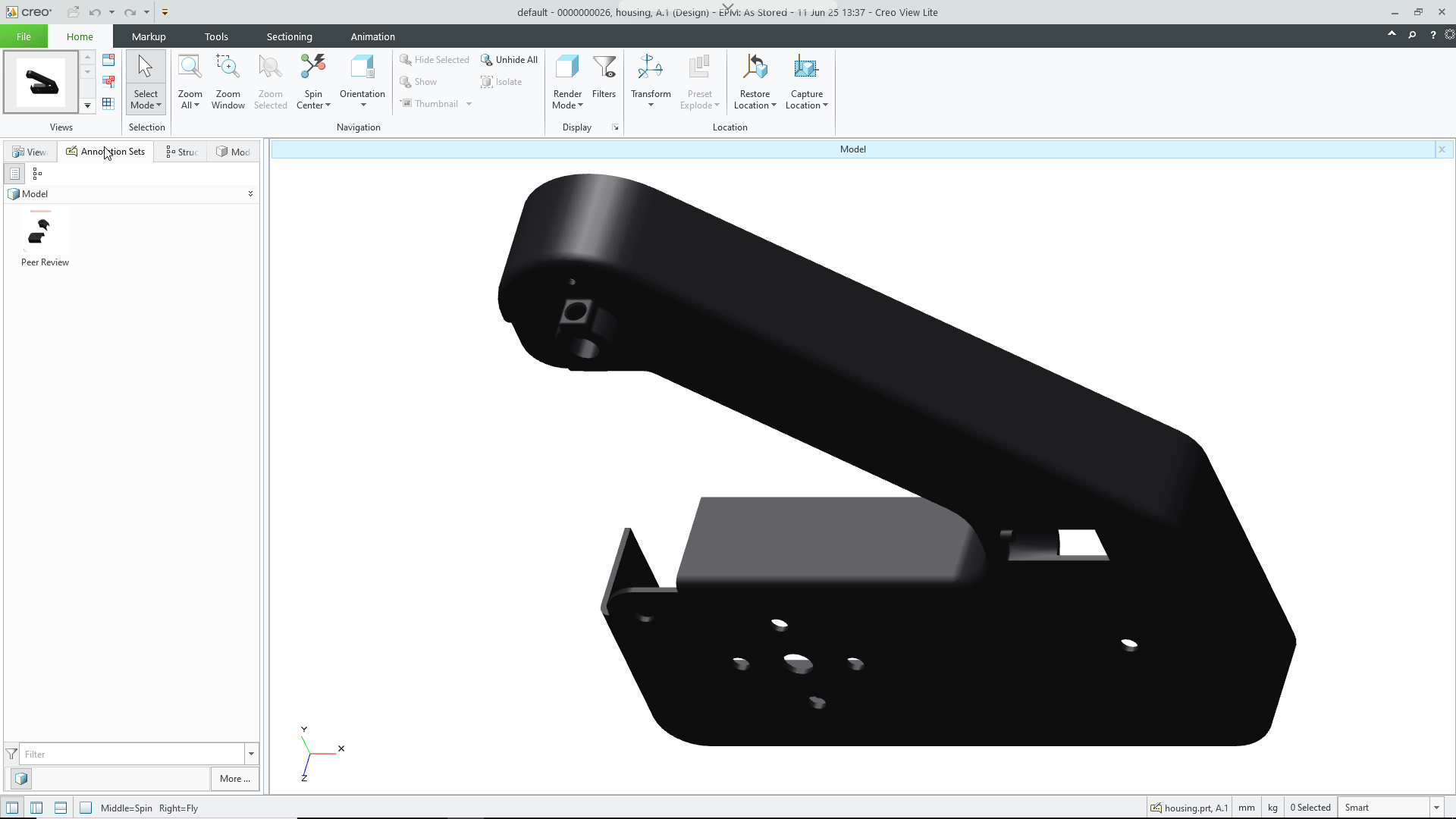Click the Filter text field

pyautogui.click(x=131, y=754)
